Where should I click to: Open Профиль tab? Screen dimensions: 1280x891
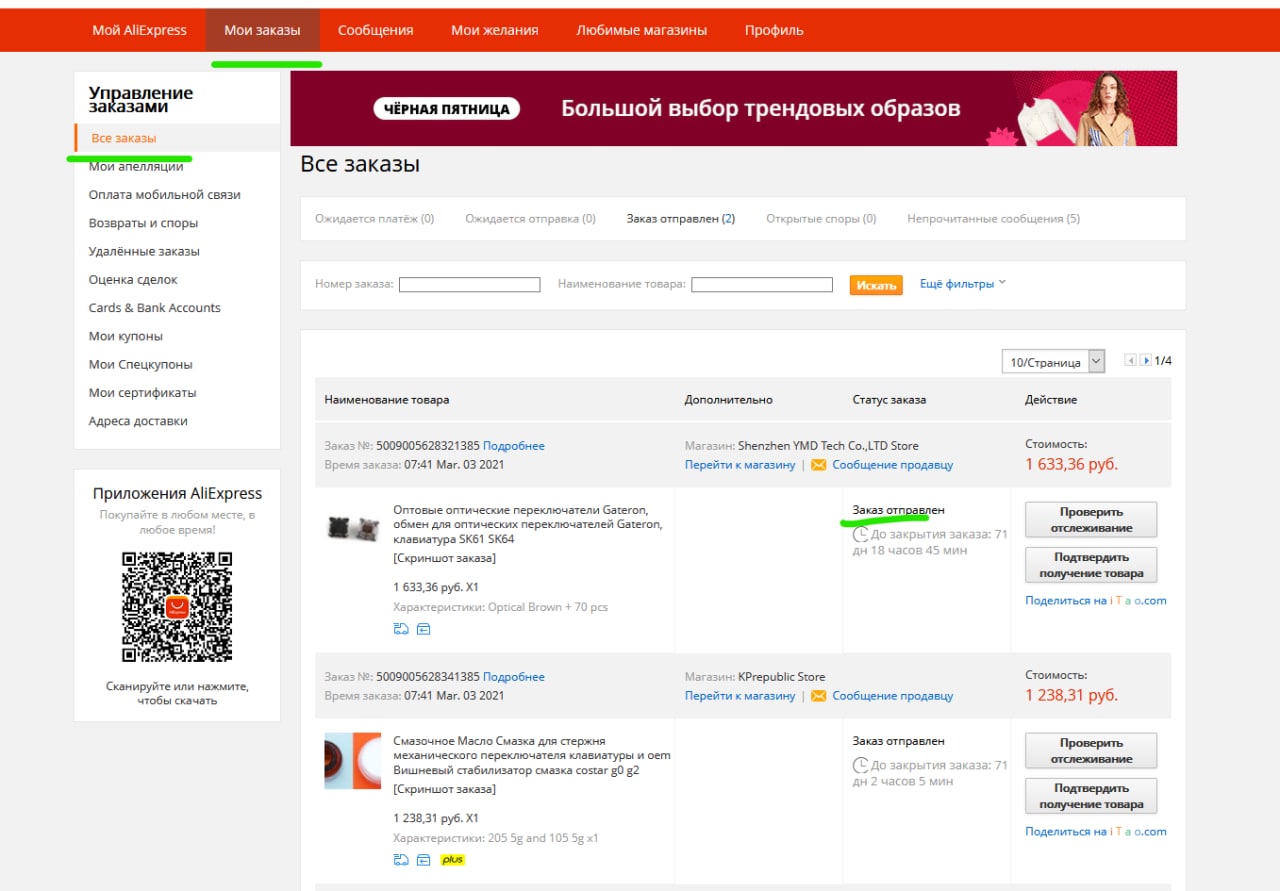click(x=774, y=30)
